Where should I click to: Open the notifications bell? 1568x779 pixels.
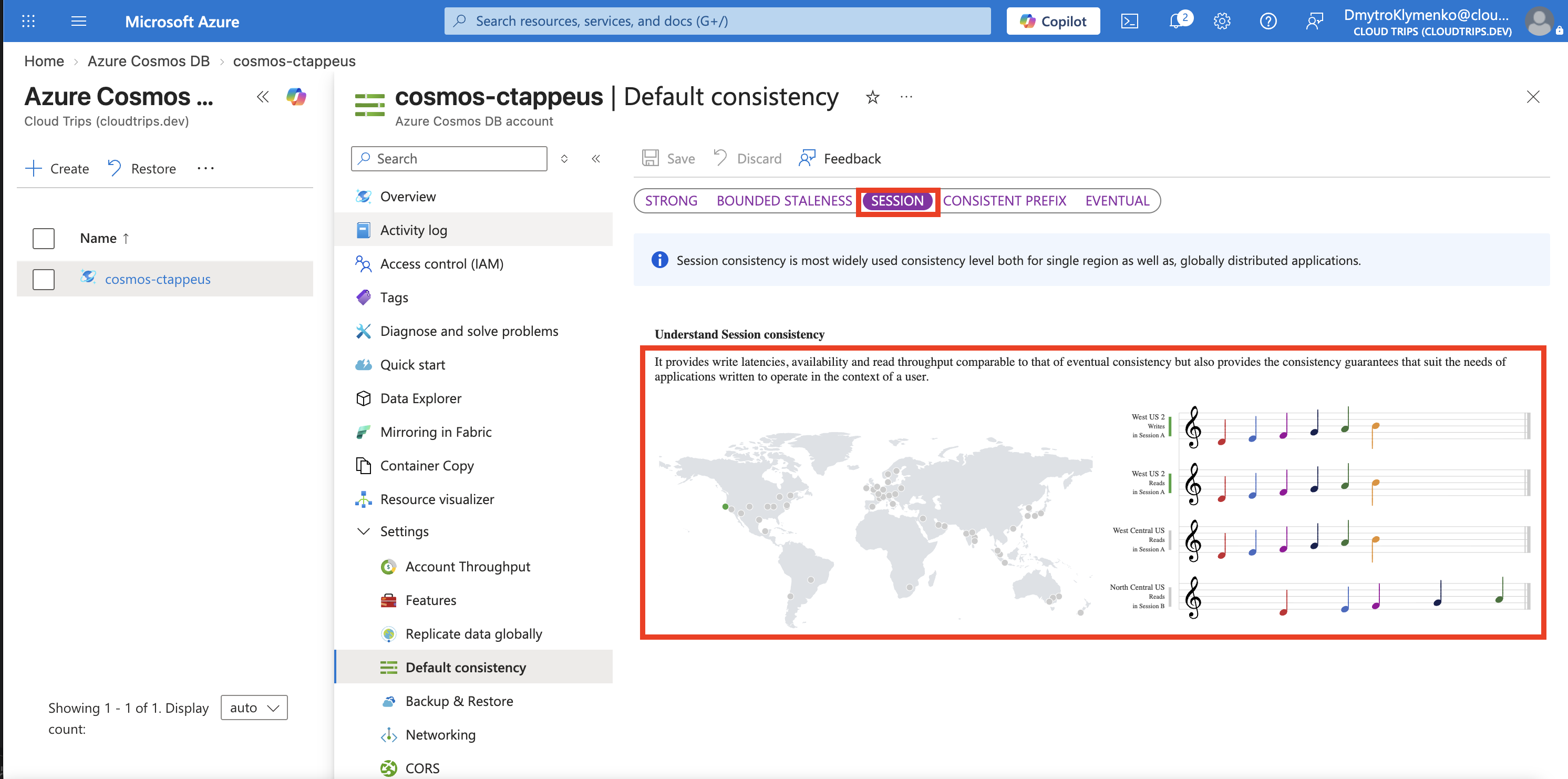(1177, 22)
